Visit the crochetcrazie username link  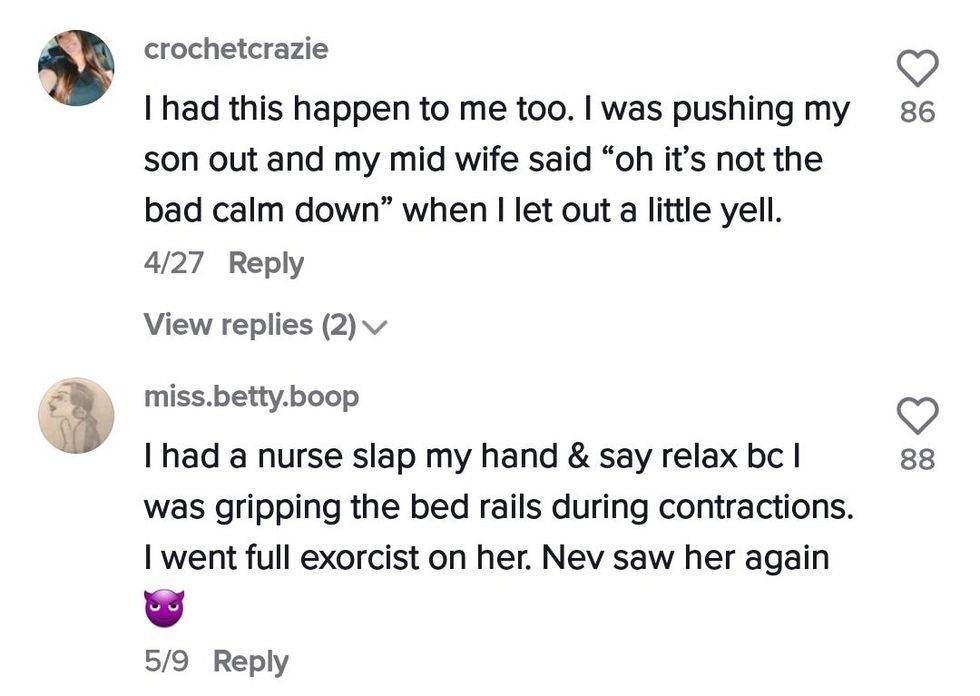pos(236,49)
